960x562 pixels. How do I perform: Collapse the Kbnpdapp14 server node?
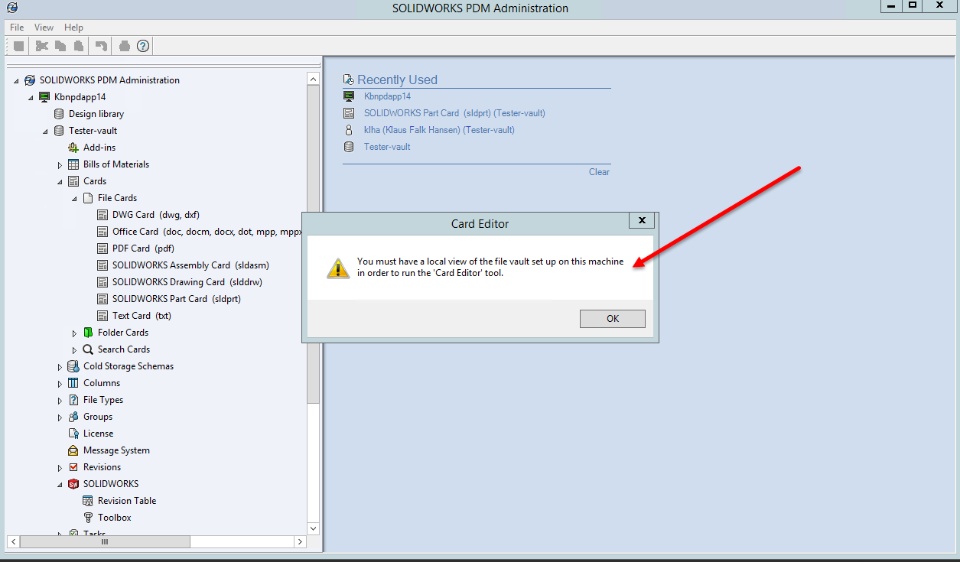31,97
